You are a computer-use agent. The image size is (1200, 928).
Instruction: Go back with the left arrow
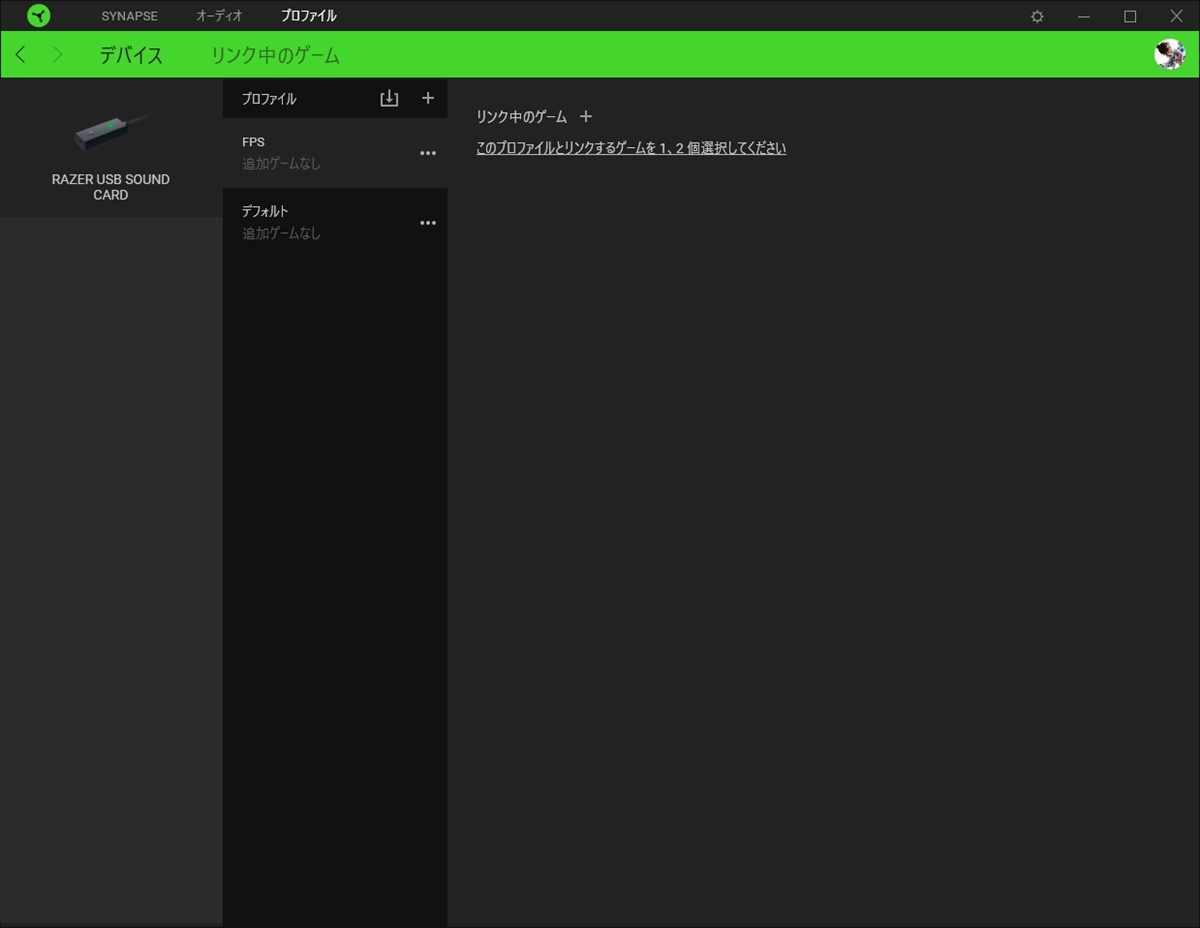21,55
